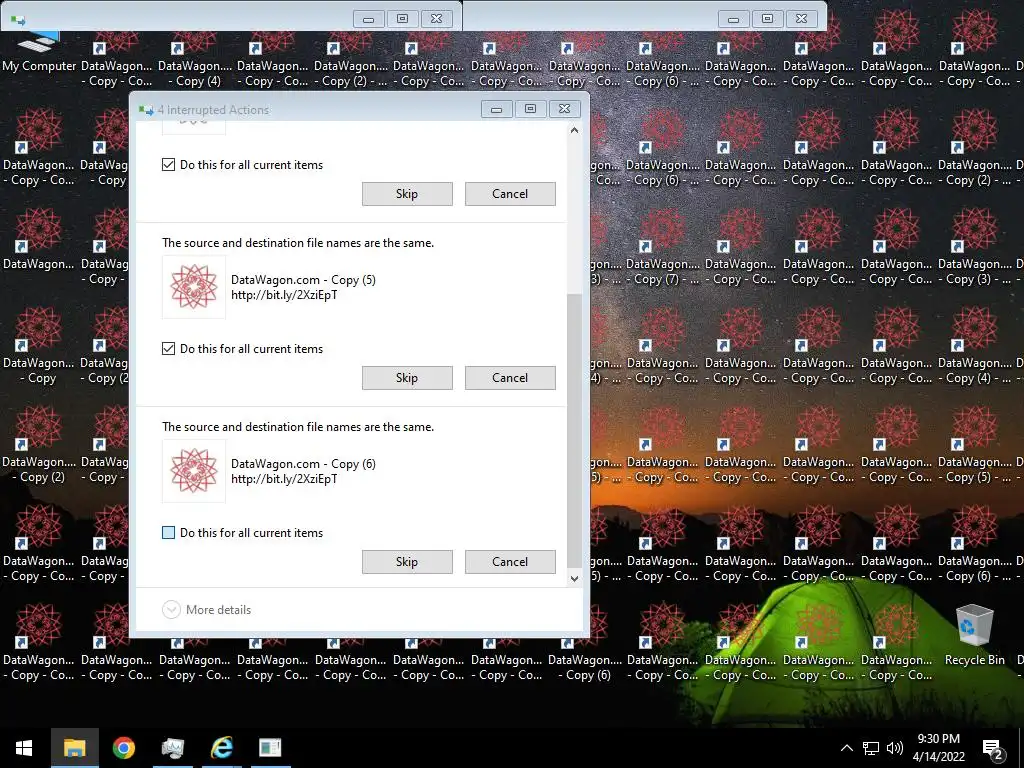Untick 'Do this for all' above Copy (5) entry

[x=168, y=165]
